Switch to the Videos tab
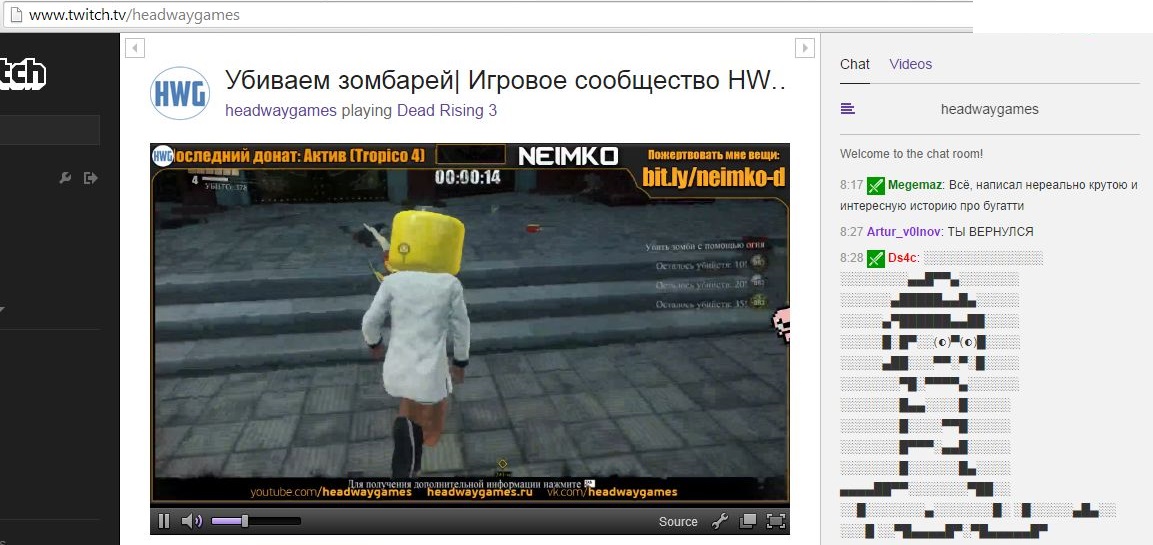Viewport: 1153px width, 545px height. (x=910, y=64)
